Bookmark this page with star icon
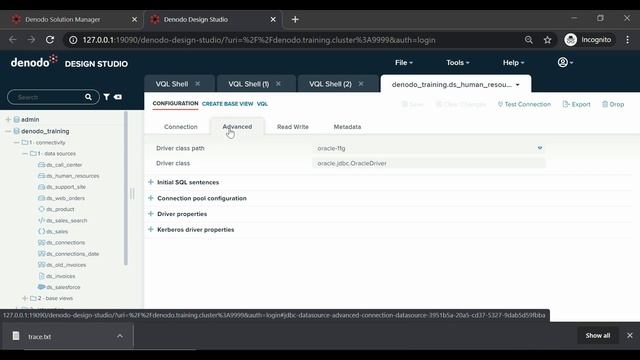 click(547, 40)
